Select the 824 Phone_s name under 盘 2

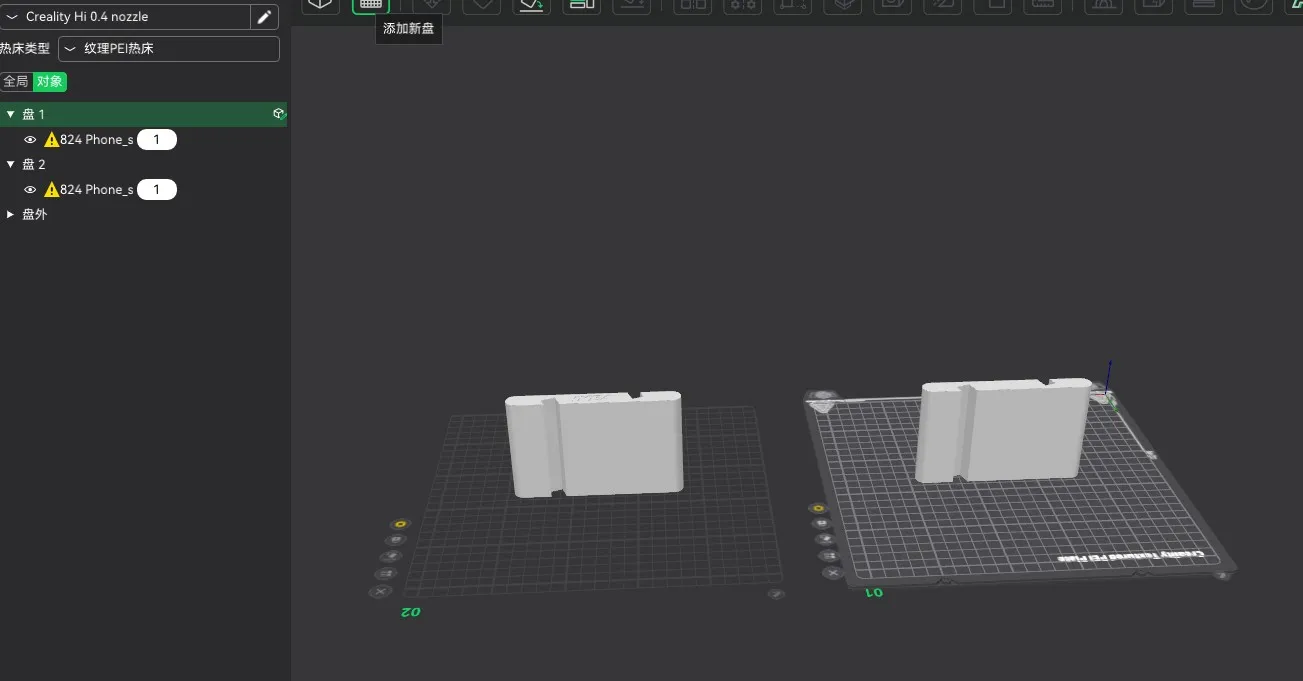(x=97, y=190)
